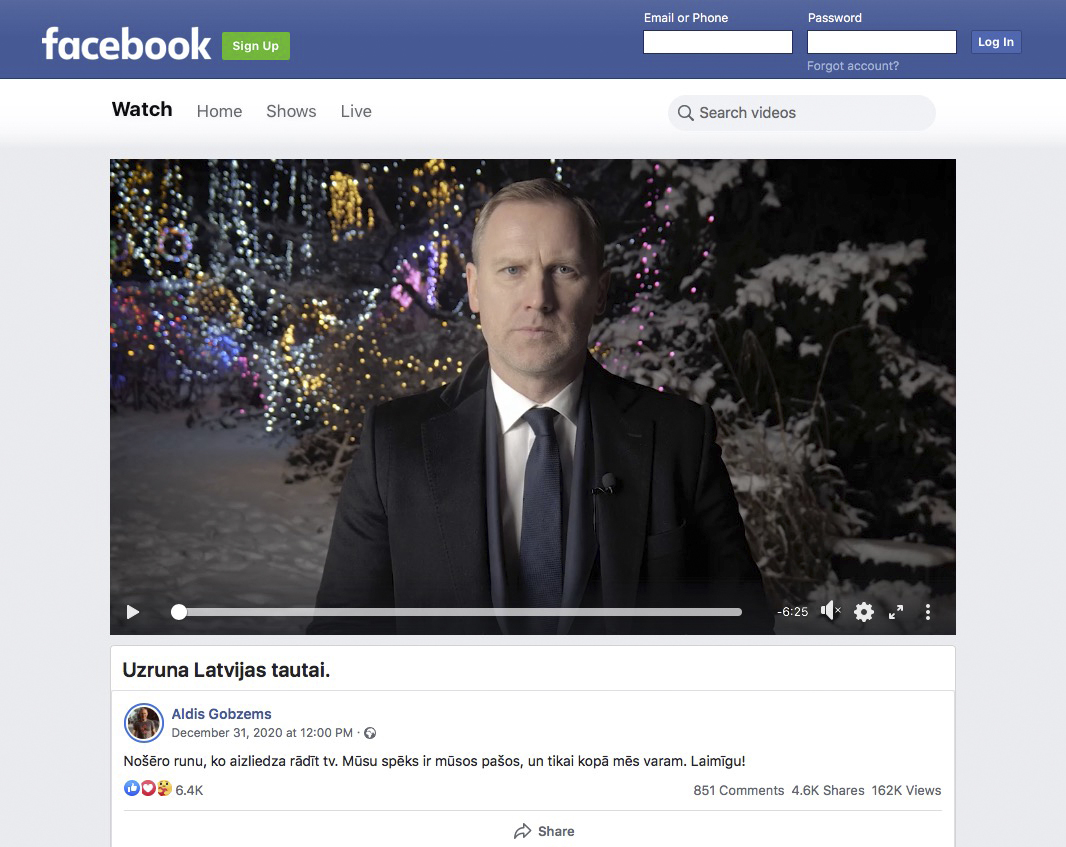Focus the Email or Phone field
Screen dimensions: 1066x847
pyautogui.click(x=718, y=41)
